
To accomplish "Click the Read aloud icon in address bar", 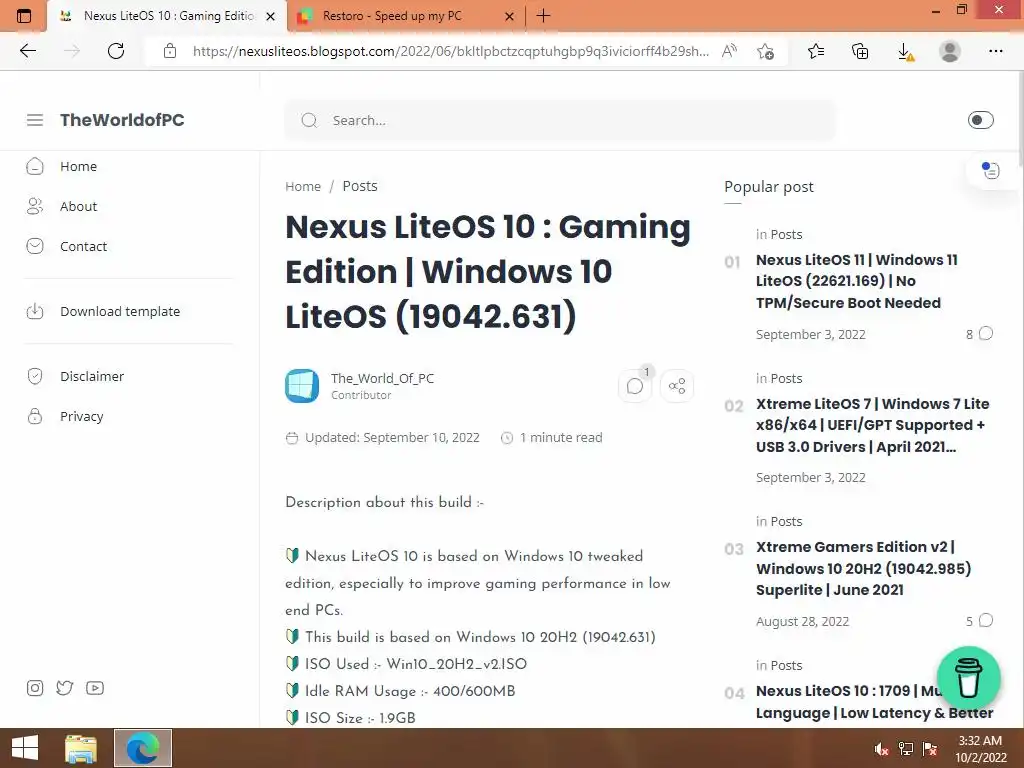I will coord(729,51).
